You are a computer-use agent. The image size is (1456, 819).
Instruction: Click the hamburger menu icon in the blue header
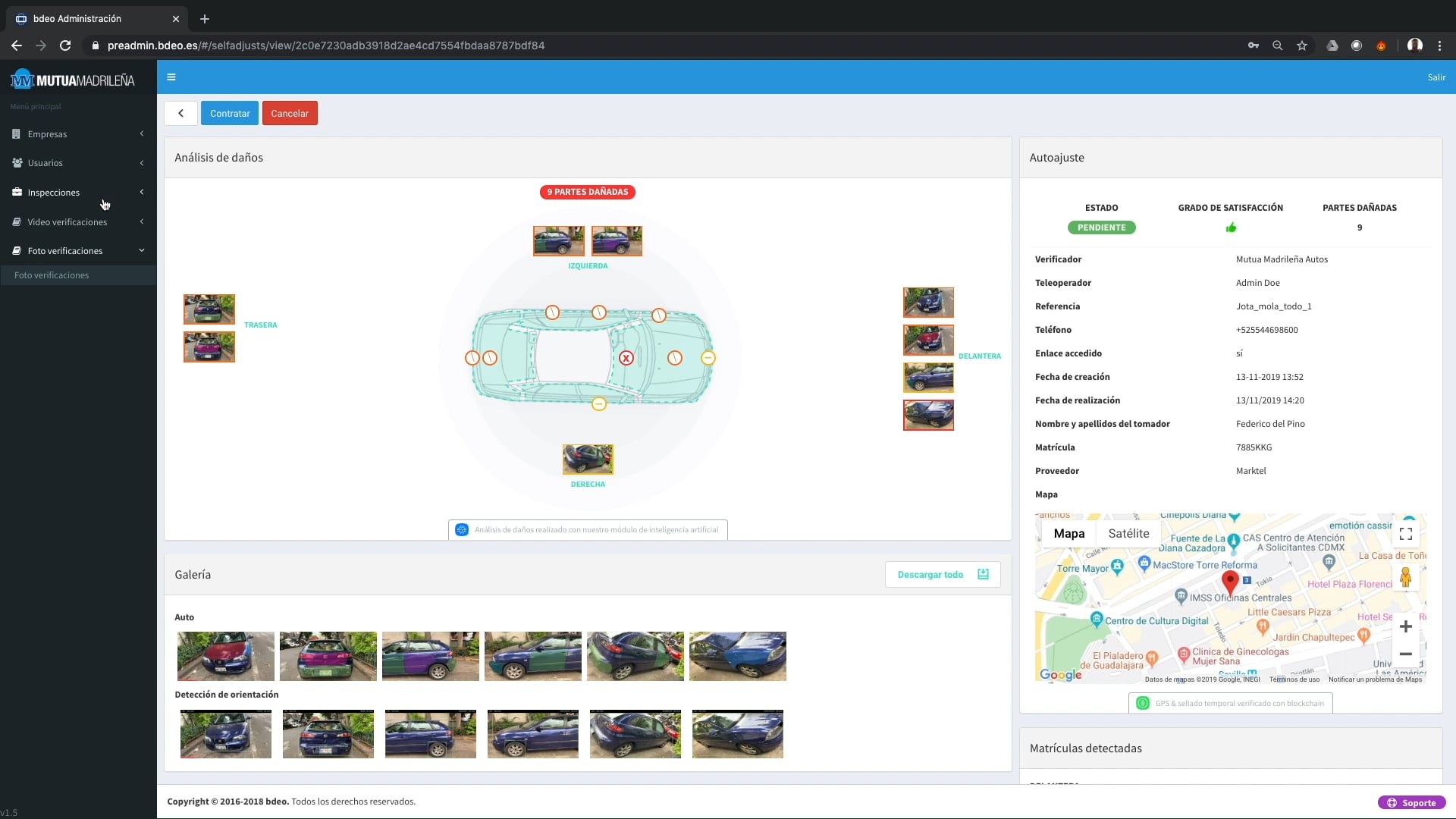tap(171, 77)
